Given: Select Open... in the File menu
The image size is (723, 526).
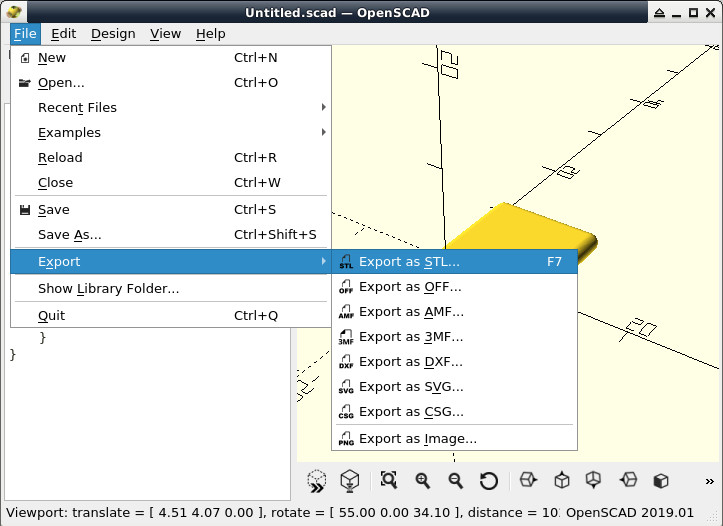Looking at the screenshot, I should click(171, 83).
